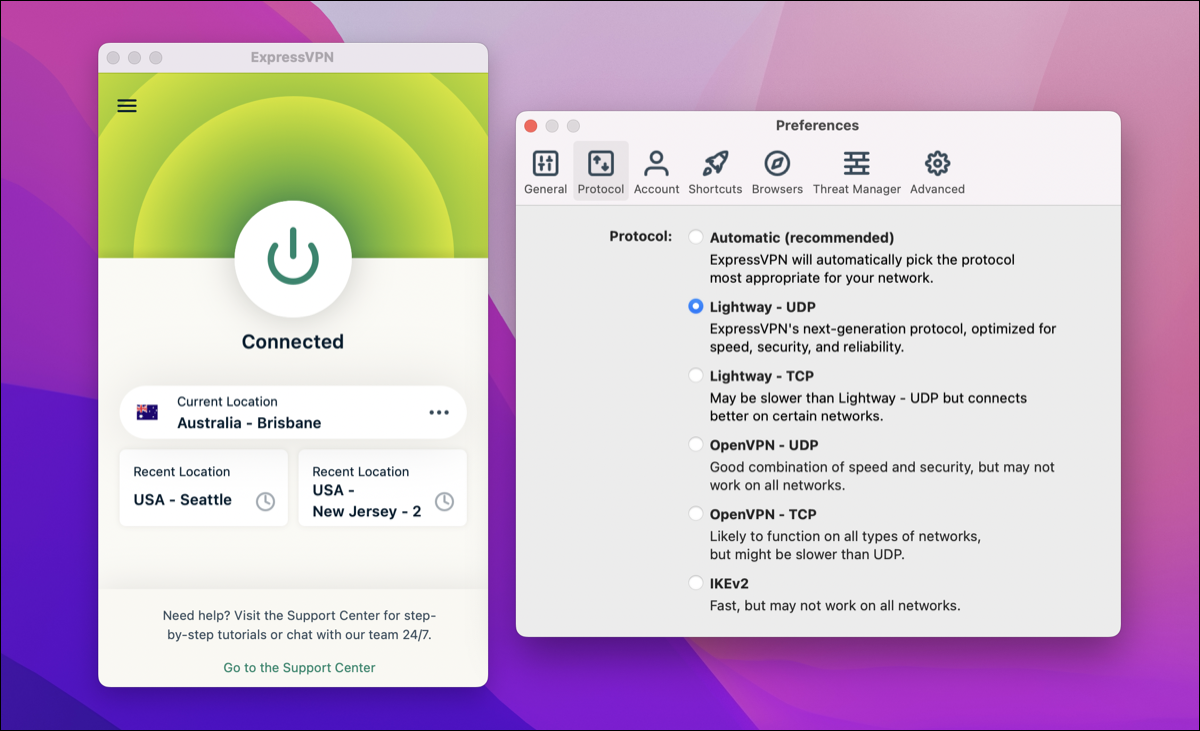The image size is (1200, 731).
Task: Open the Shortcuts rocket tab
Action: [x=715, y=172]
